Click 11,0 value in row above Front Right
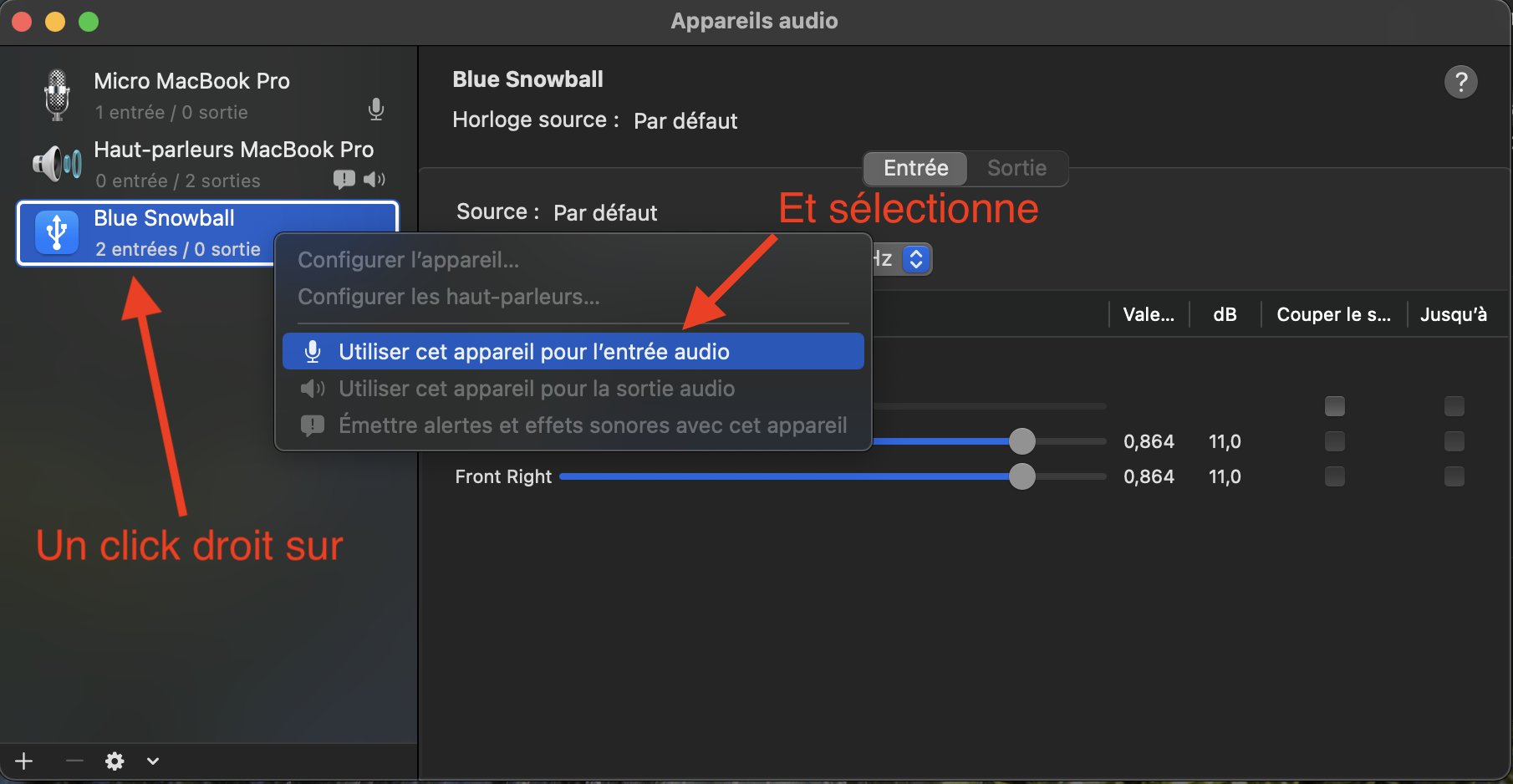Viewport: 1513px width, 784px height. 1225,441
